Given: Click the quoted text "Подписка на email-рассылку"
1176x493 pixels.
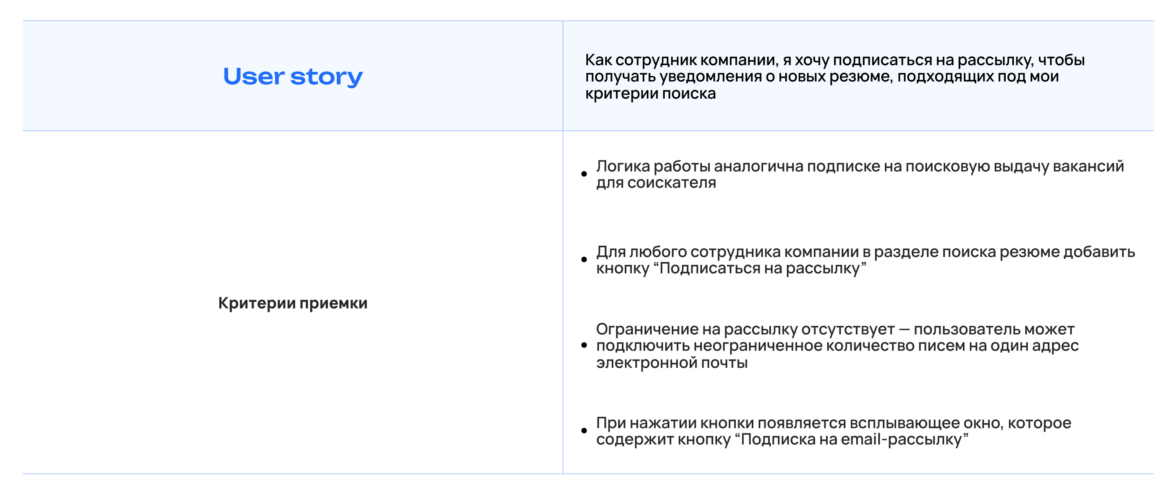Looking at the screenshot, I should click(x=850, y=440).
